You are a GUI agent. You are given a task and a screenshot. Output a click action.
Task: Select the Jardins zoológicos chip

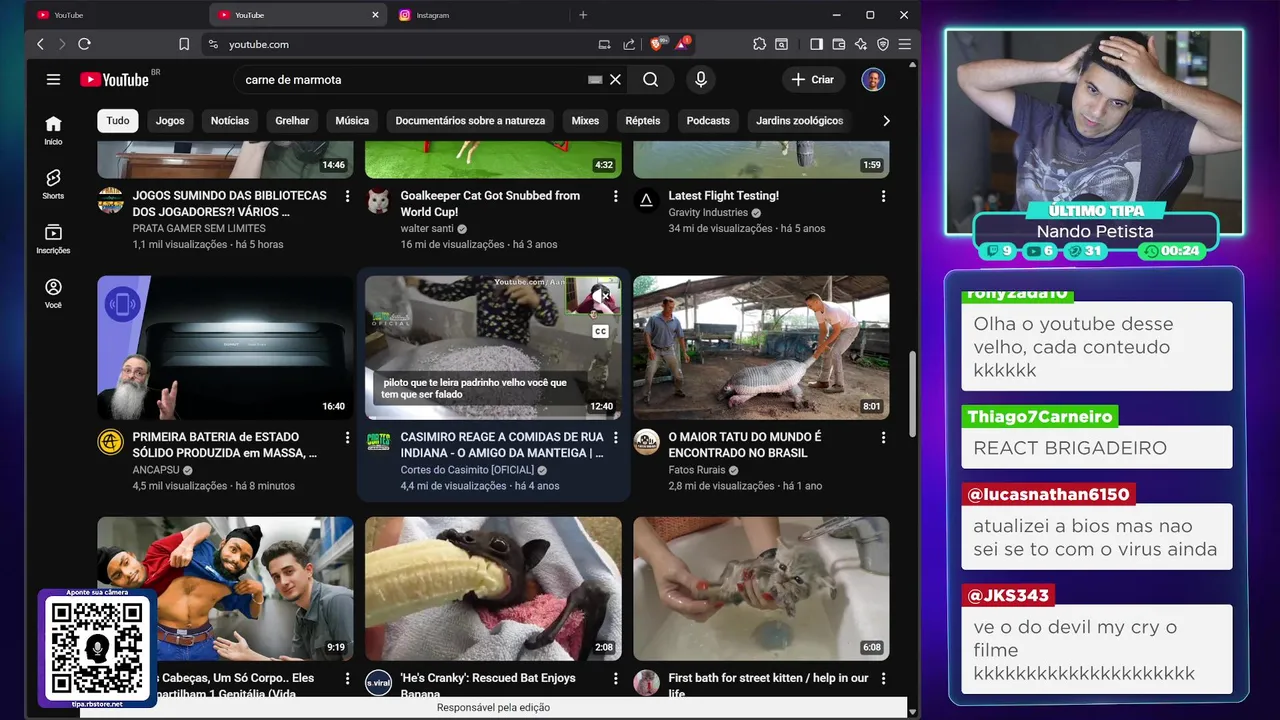pos(800,121)
